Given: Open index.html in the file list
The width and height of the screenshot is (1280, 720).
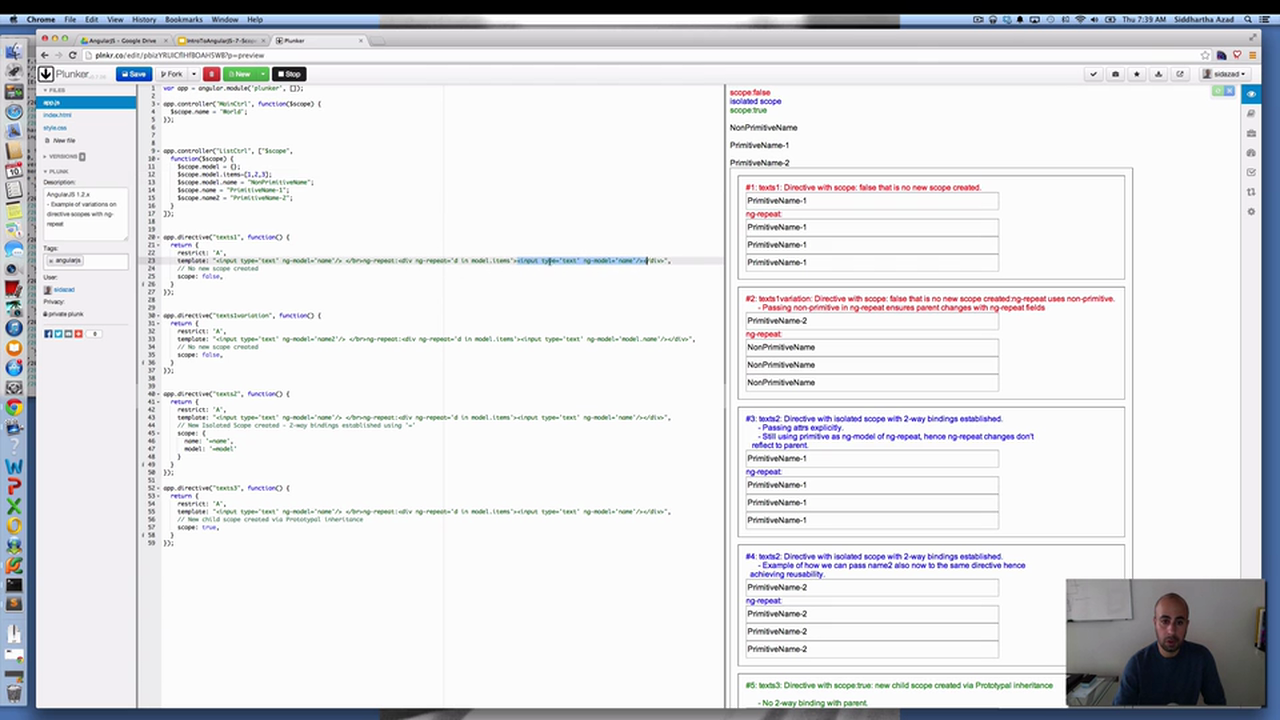Looking at the screenshot, I should pos(57,115).
